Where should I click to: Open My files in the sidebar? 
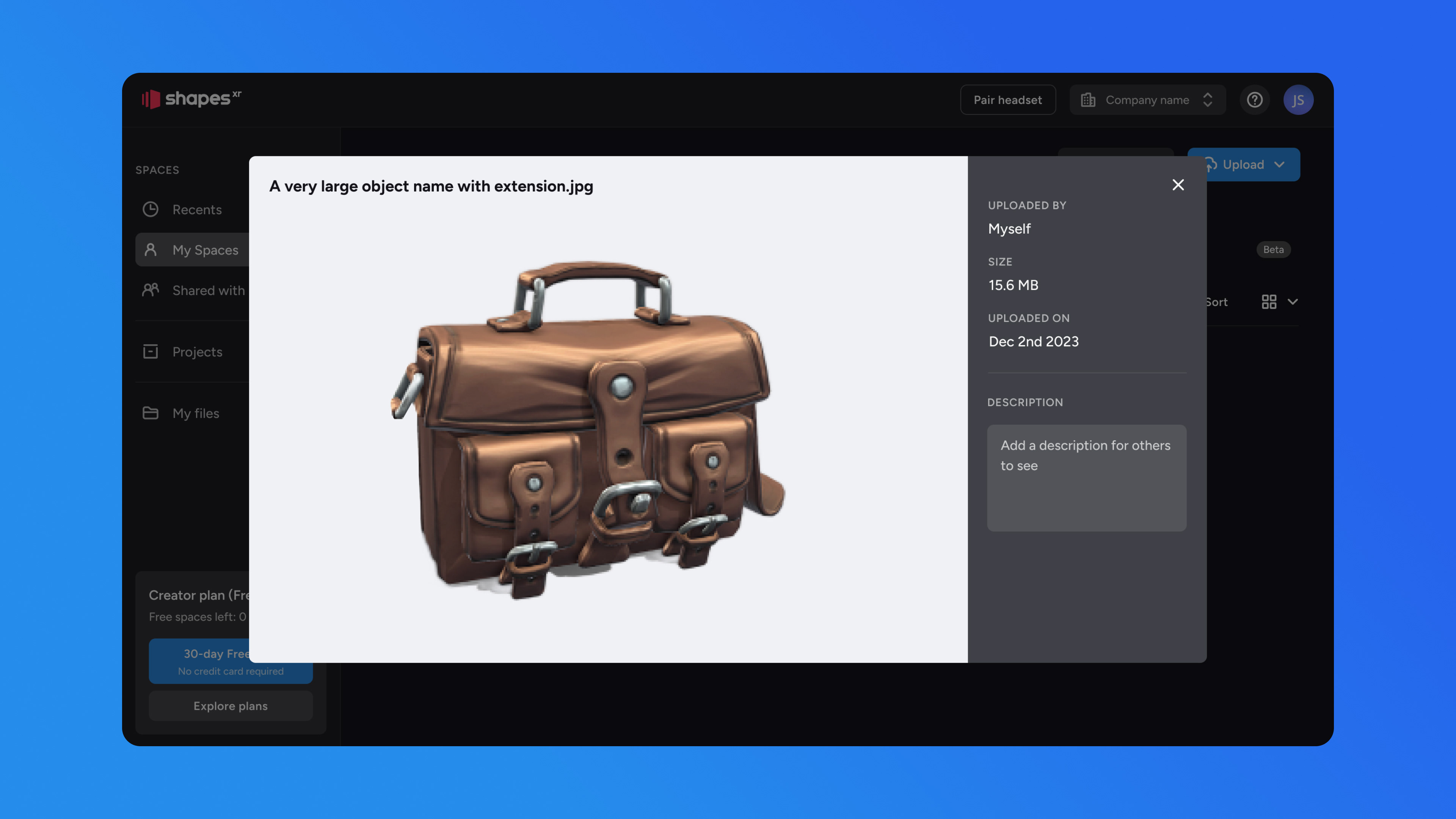(x=192, y=413)
